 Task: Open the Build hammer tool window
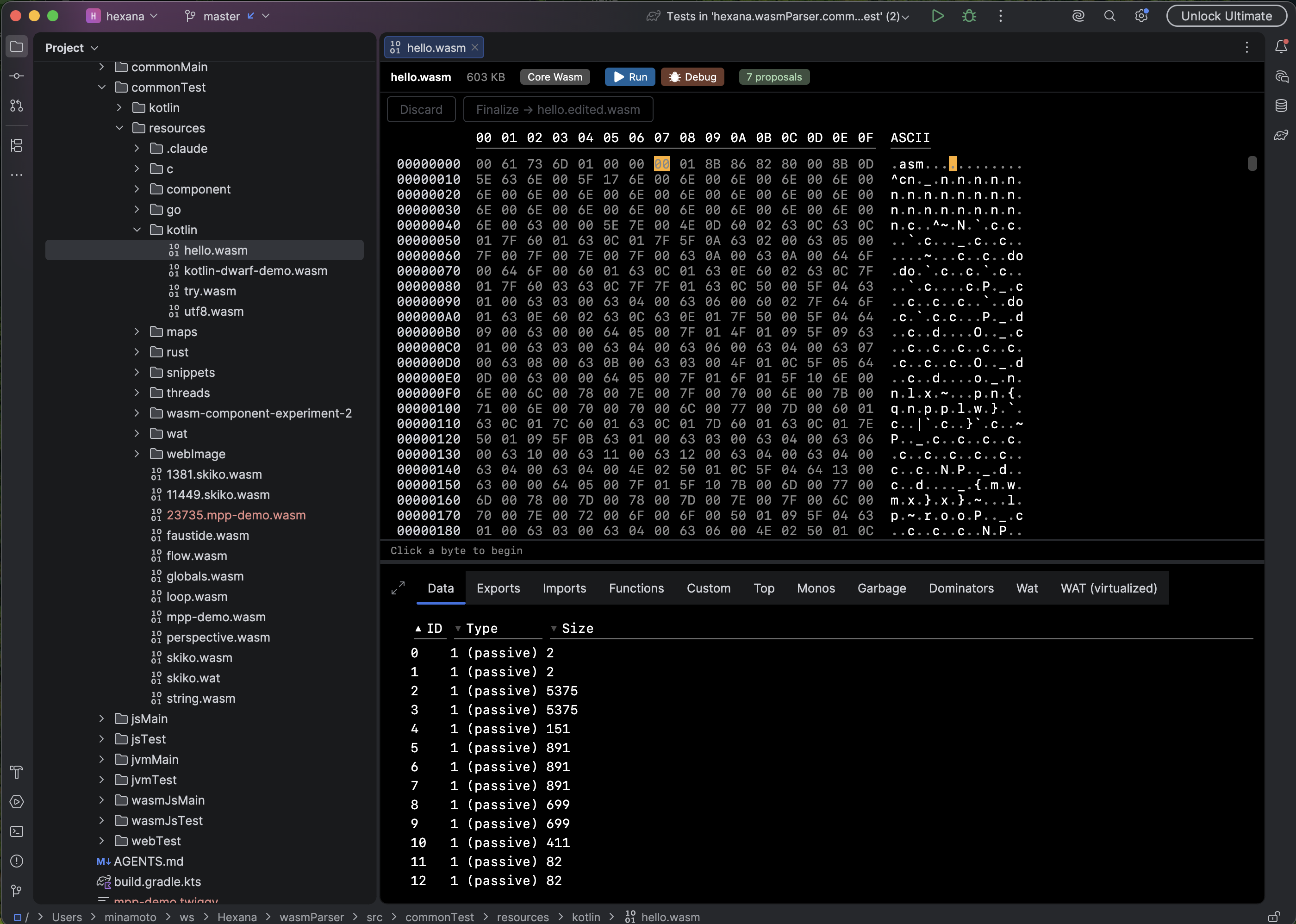coord(17,772)
